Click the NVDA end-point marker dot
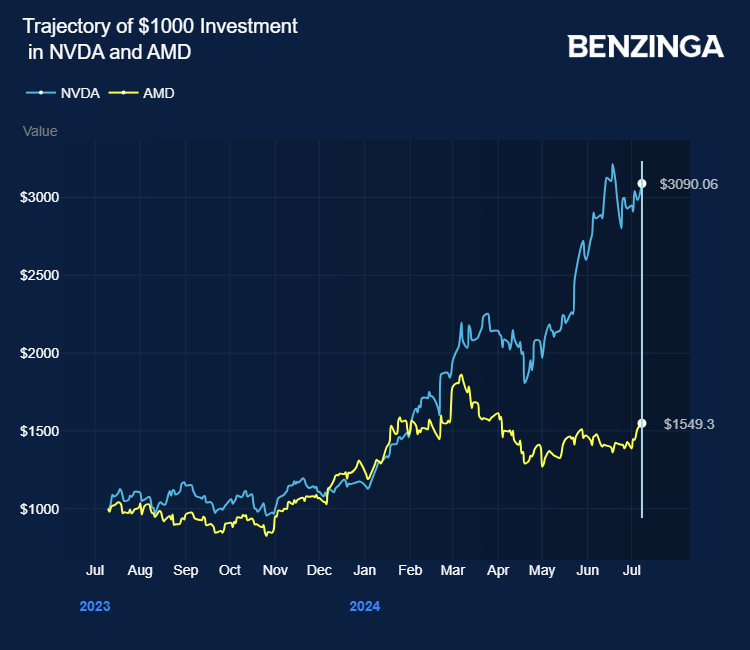This screenshot has height=650, width=750. tap(642, 184)
